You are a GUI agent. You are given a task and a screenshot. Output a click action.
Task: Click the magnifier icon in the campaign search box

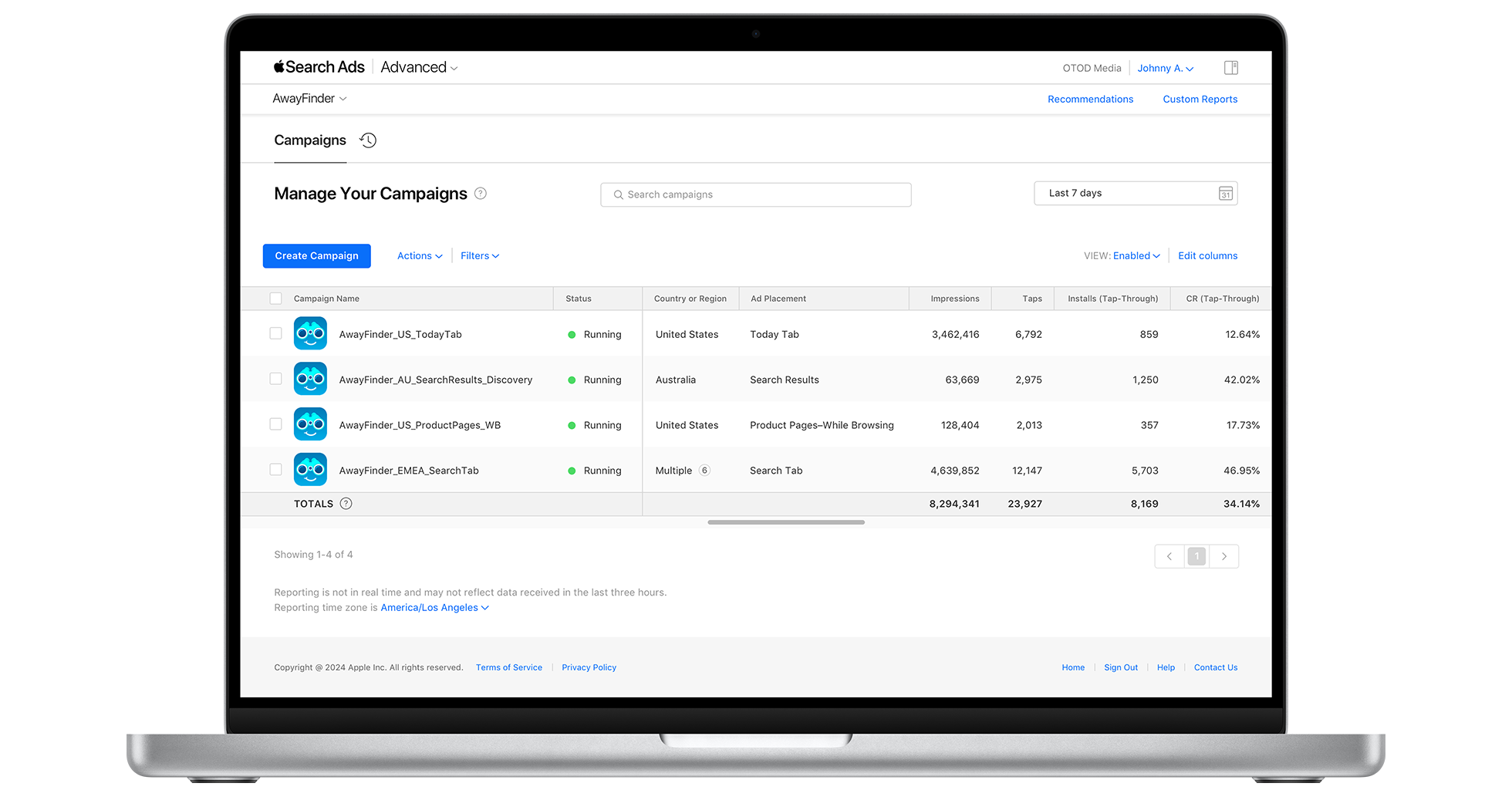[x=618, y=195]
